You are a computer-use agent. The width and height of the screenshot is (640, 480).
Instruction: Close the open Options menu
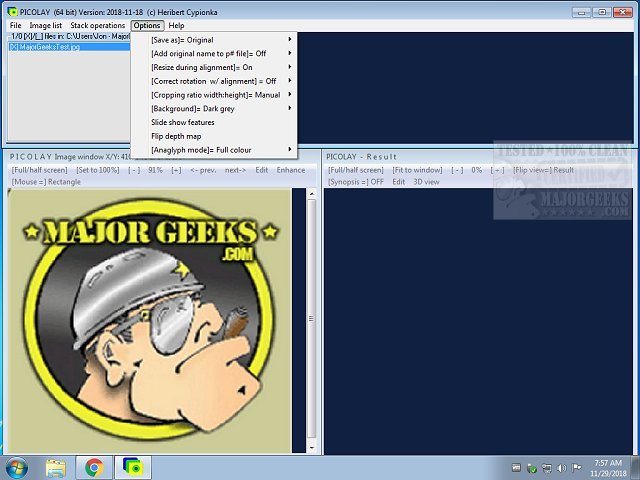tap(147, 25)
